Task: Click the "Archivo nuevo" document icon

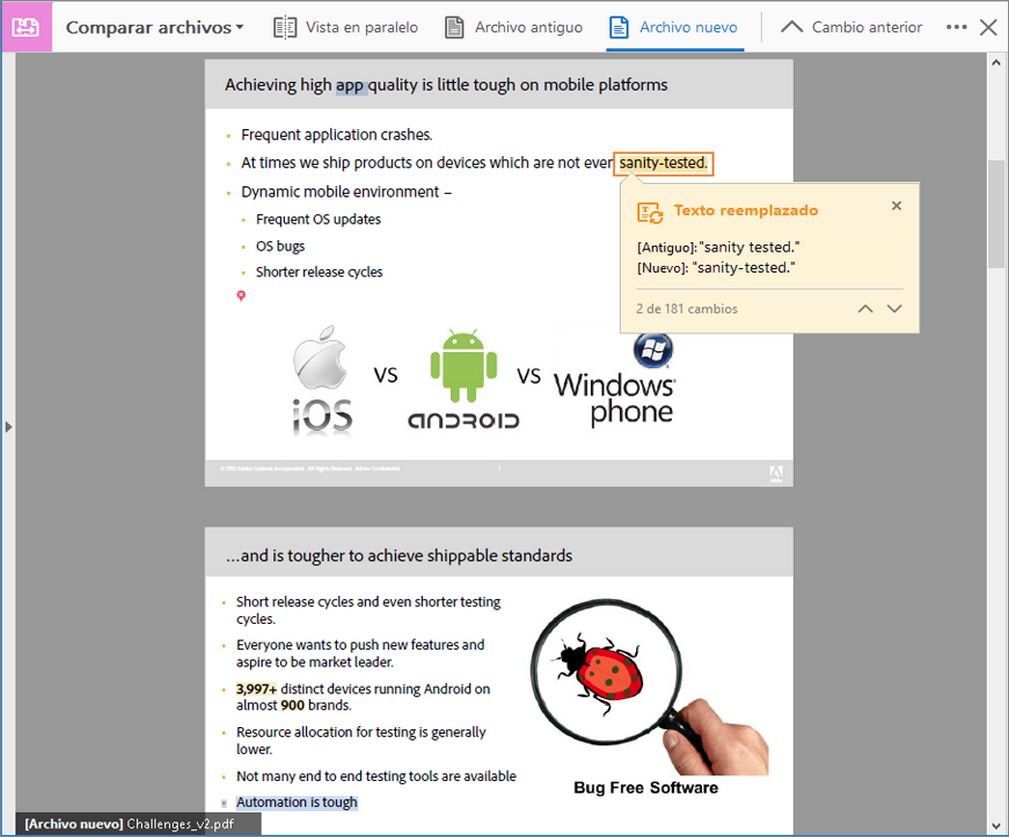Action: point(617,27)
